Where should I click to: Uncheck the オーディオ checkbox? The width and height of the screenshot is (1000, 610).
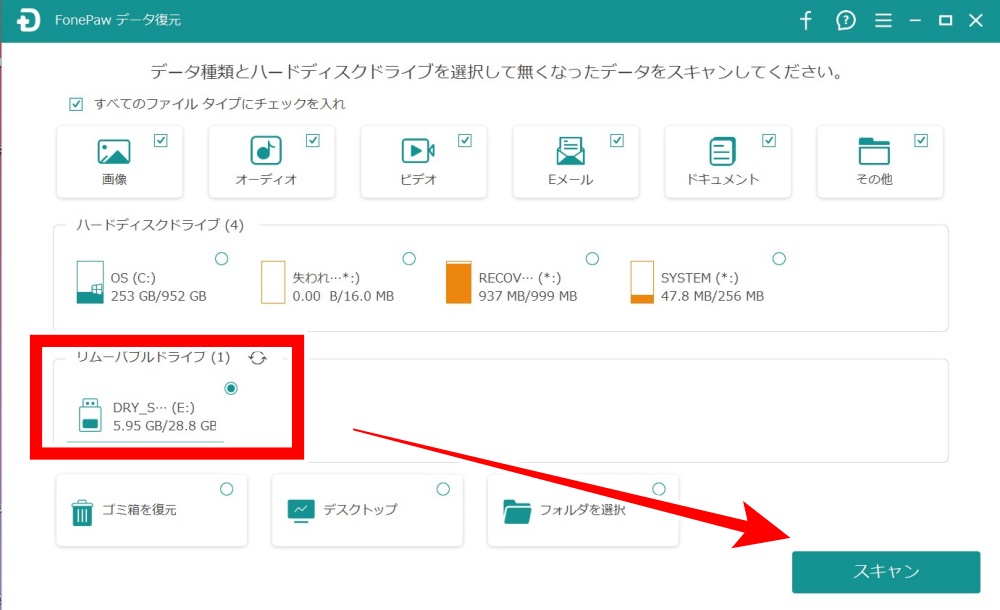[312, 140]
